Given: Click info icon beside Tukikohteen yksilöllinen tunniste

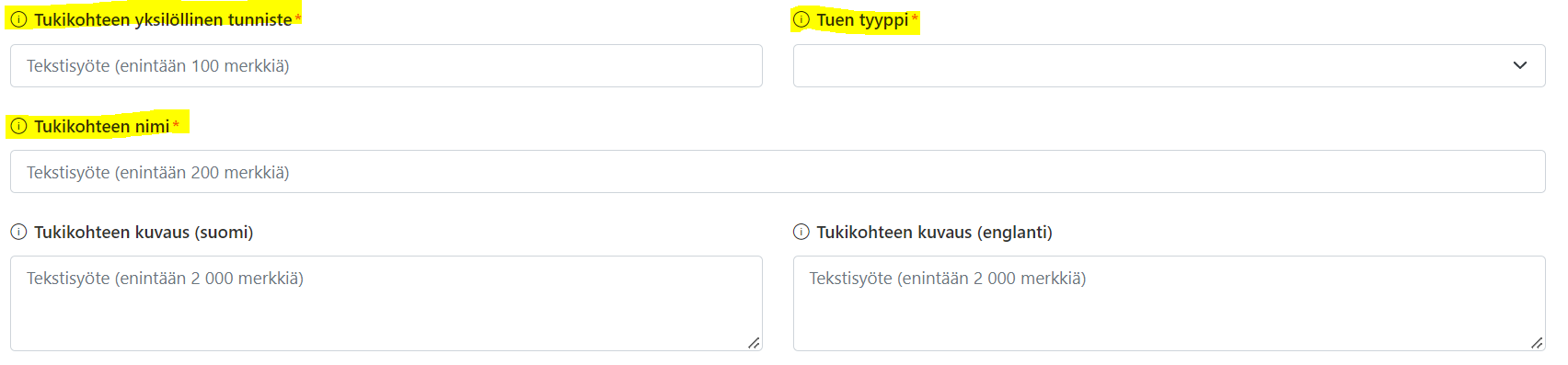Looking at the screenshot, I should click(18, 19).
